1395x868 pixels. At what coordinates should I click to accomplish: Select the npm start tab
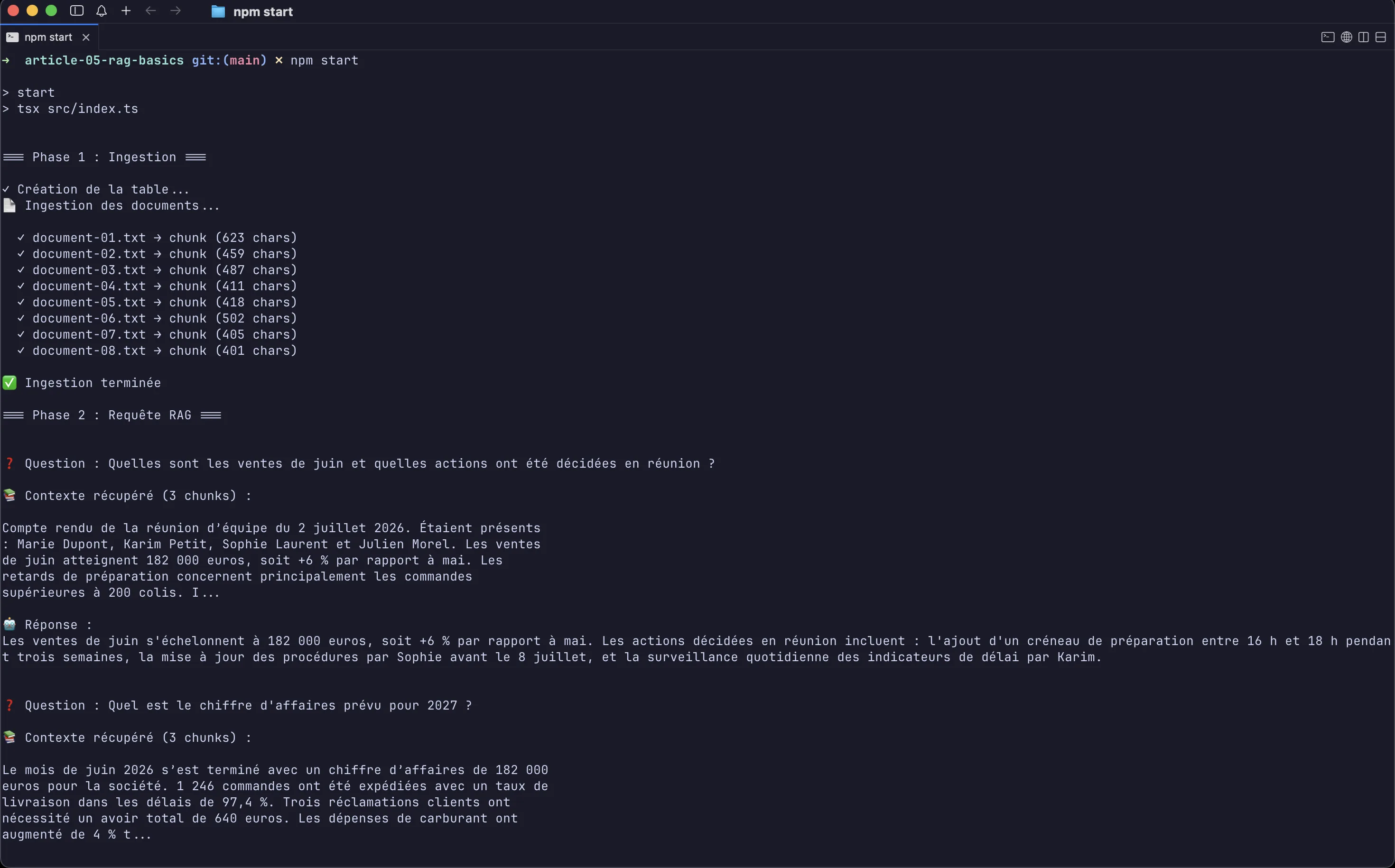pos(49,37)
